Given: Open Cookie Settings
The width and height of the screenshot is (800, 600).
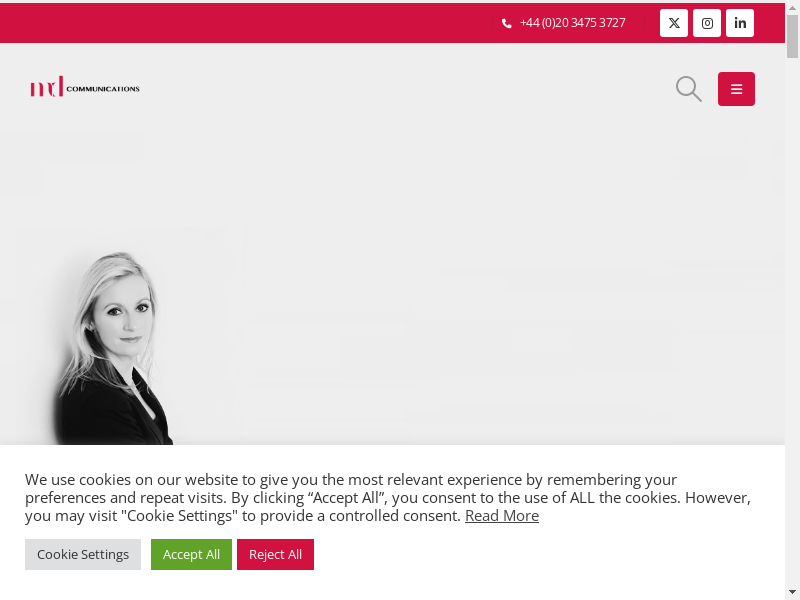Looking at the screenshot, I should tap(83, 554).
